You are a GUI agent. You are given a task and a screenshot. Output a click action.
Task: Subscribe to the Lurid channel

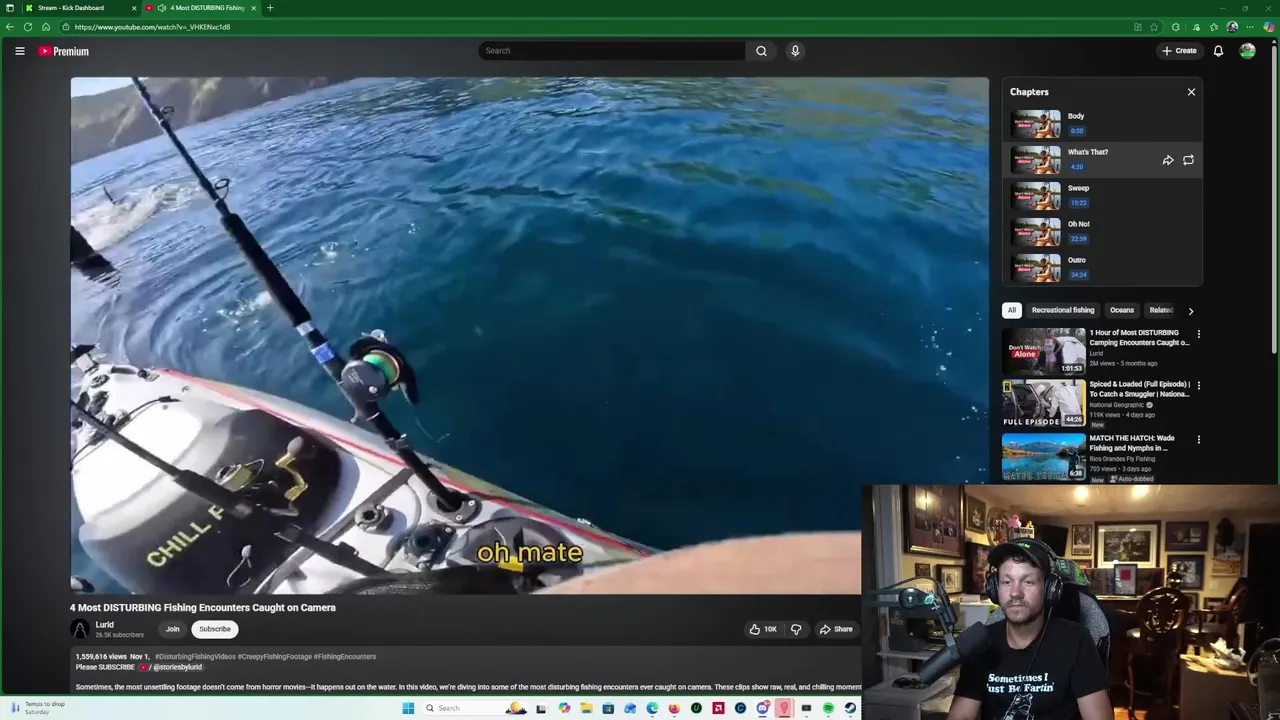pyautogui.click(x=214, y=629)
